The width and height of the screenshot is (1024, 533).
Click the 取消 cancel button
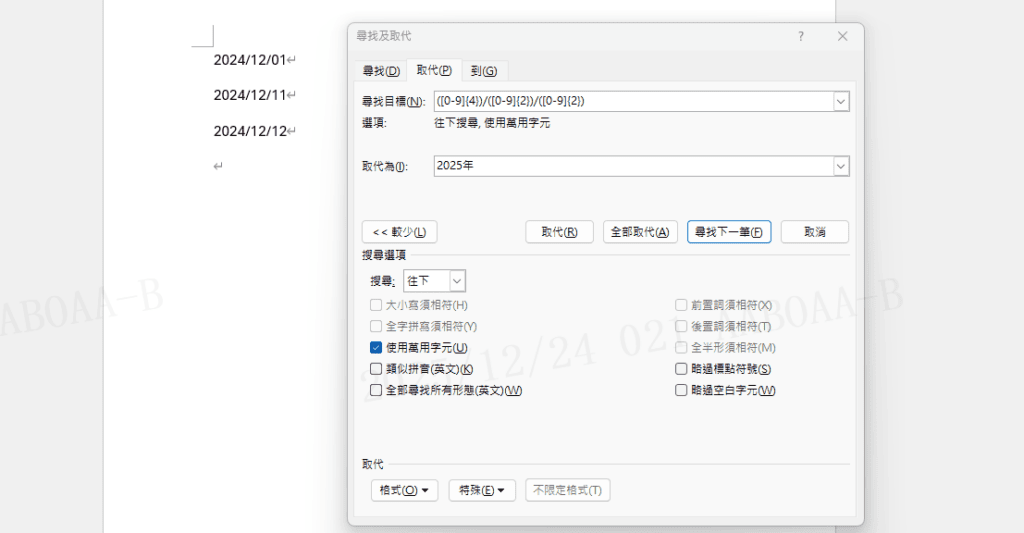click(x=814, y=232)
